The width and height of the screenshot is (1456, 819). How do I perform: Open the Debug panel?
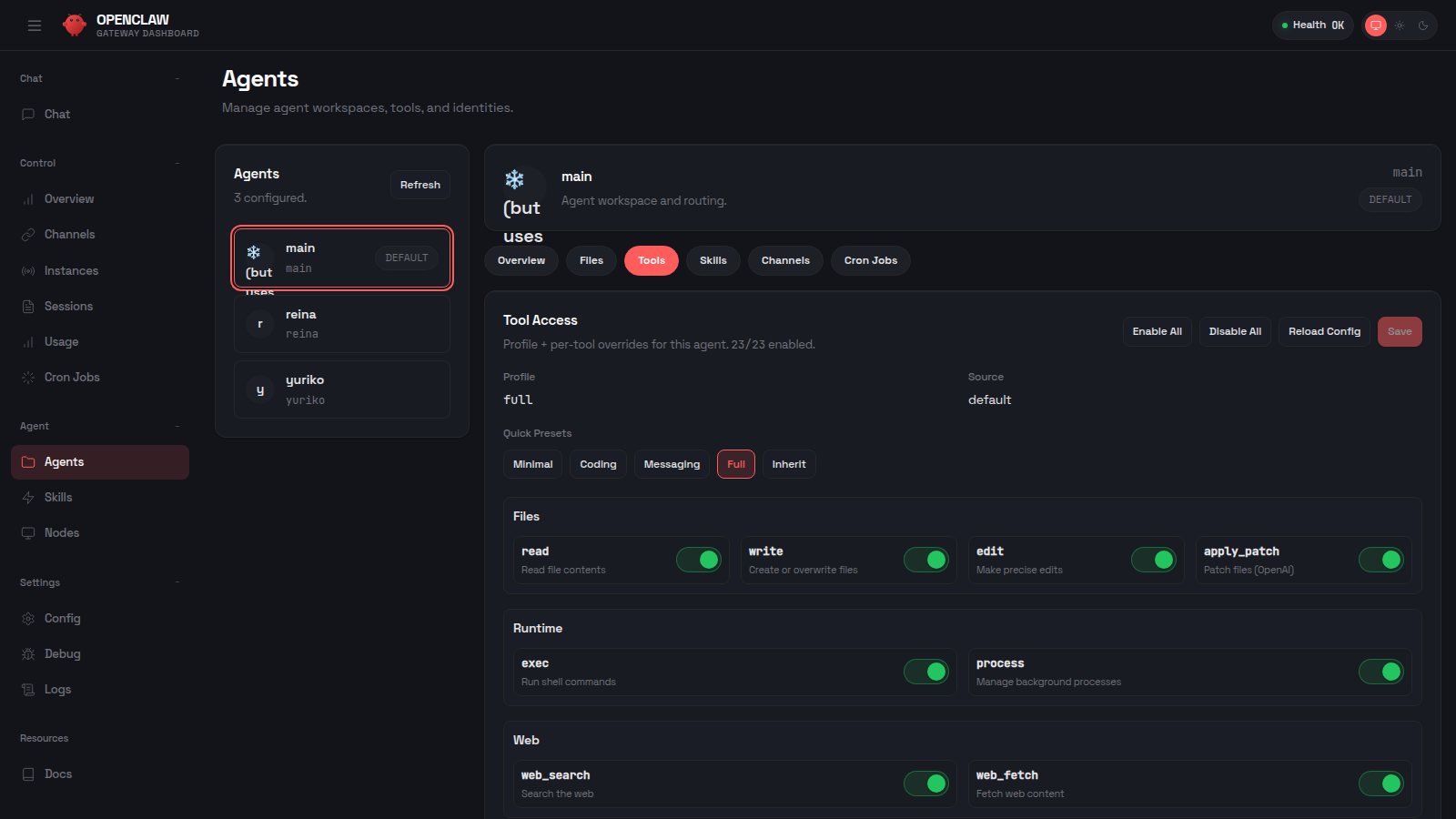coord(63,653)
